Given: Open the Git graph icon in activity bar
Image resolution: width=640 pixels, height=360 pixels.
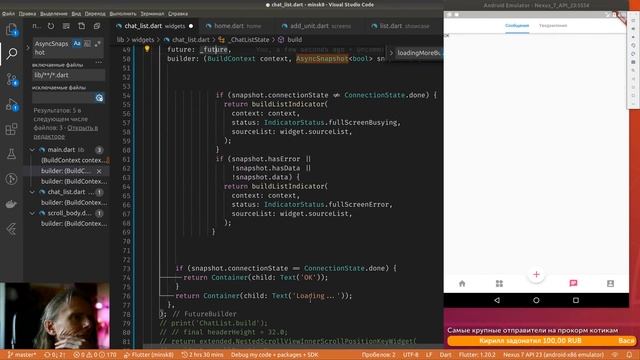Looking at the screenshot, I should (11, 179).
